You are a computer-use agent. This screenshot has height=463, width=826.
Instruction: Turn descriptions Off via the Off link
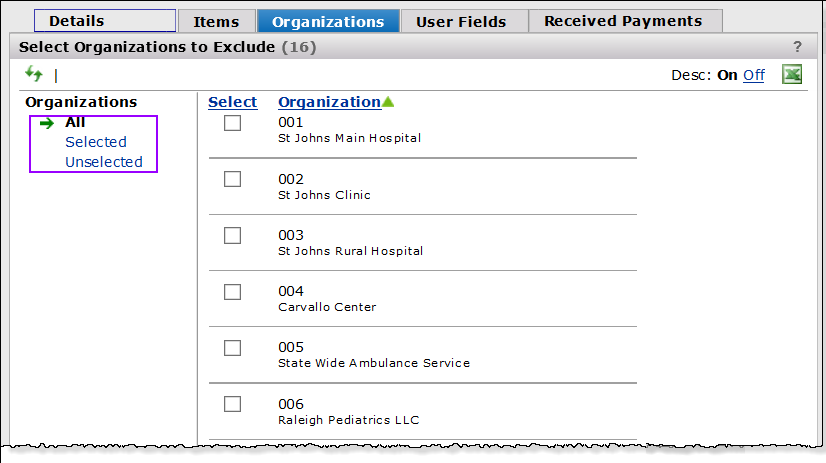(x=753, y=75)
